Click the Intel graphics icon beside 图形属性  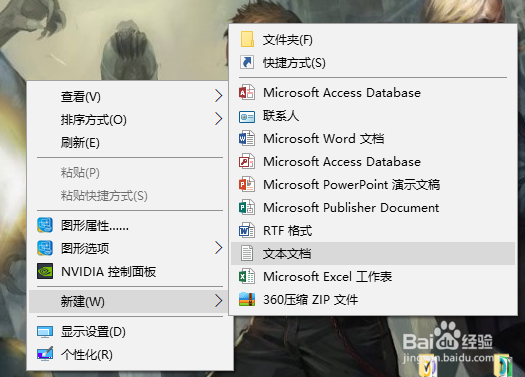(x=45, y=225)
